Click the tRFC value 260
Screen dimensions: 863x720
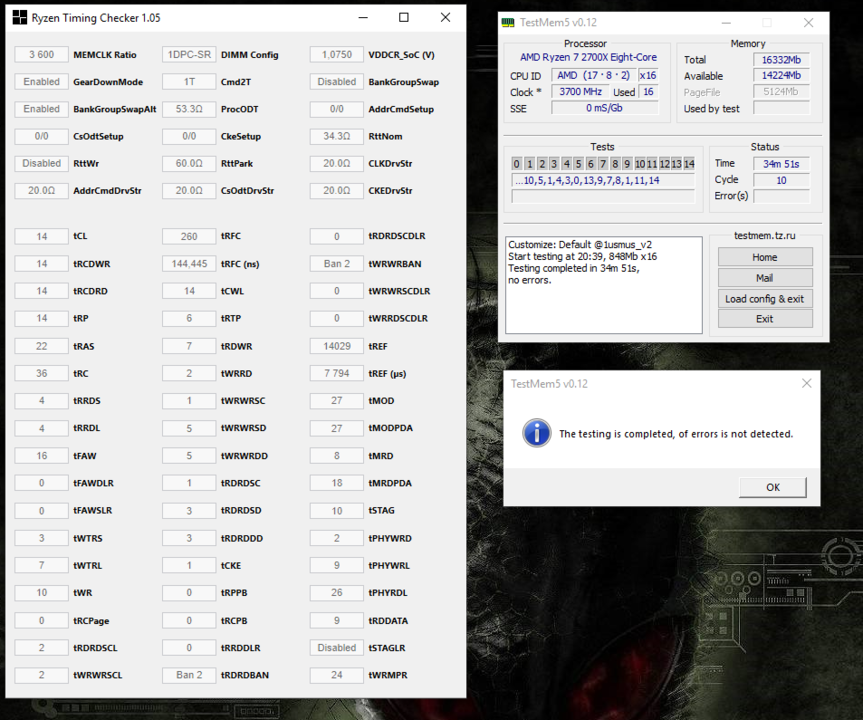pyautogui.click(x=189, y=236)
